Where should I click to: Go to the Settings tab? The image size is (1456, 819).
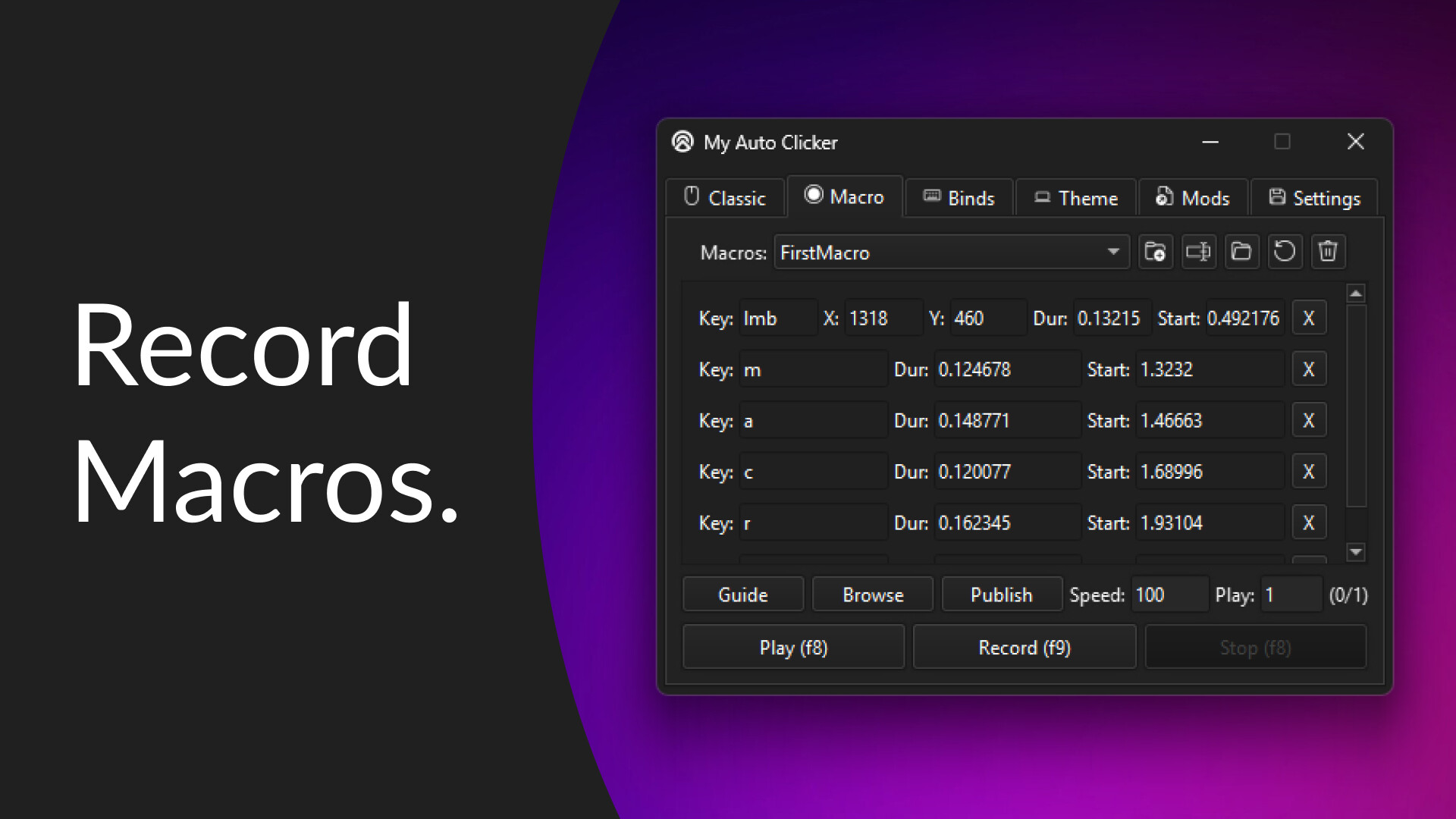[x=1314, y=199]
